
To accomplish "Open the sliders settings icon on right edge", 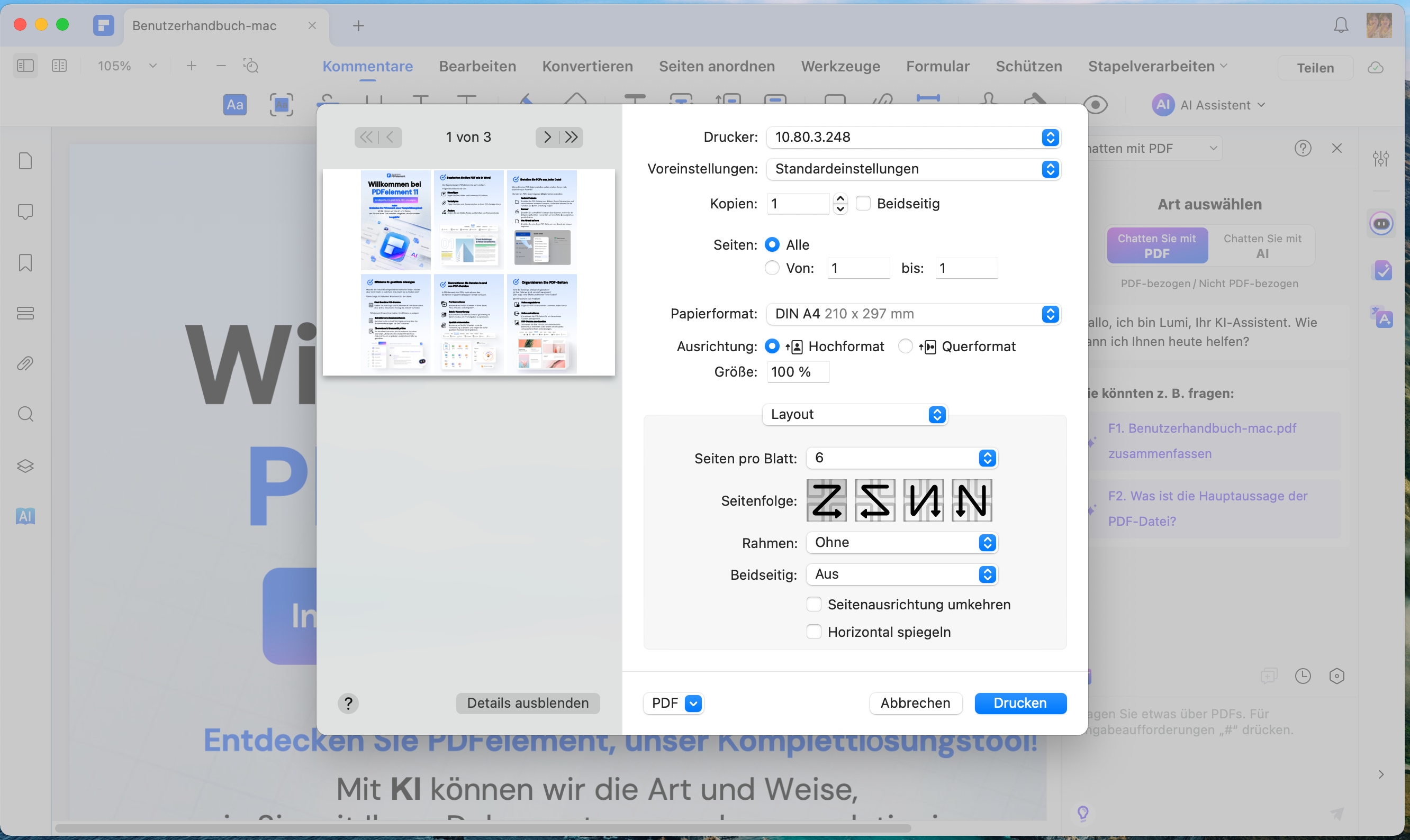I will (1380, 159).
